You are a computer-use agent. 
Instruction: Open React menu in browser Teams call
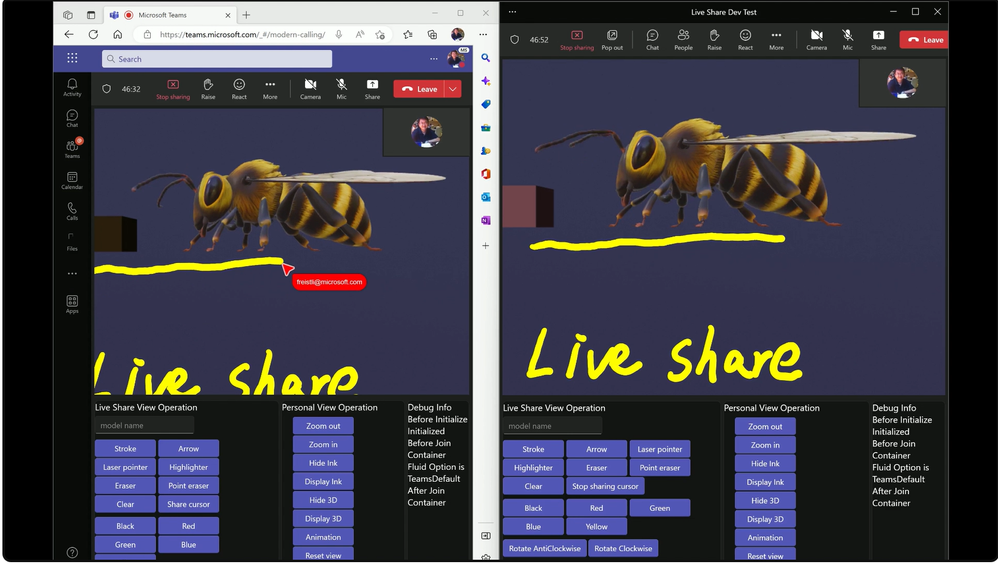[x=239, y=89]
